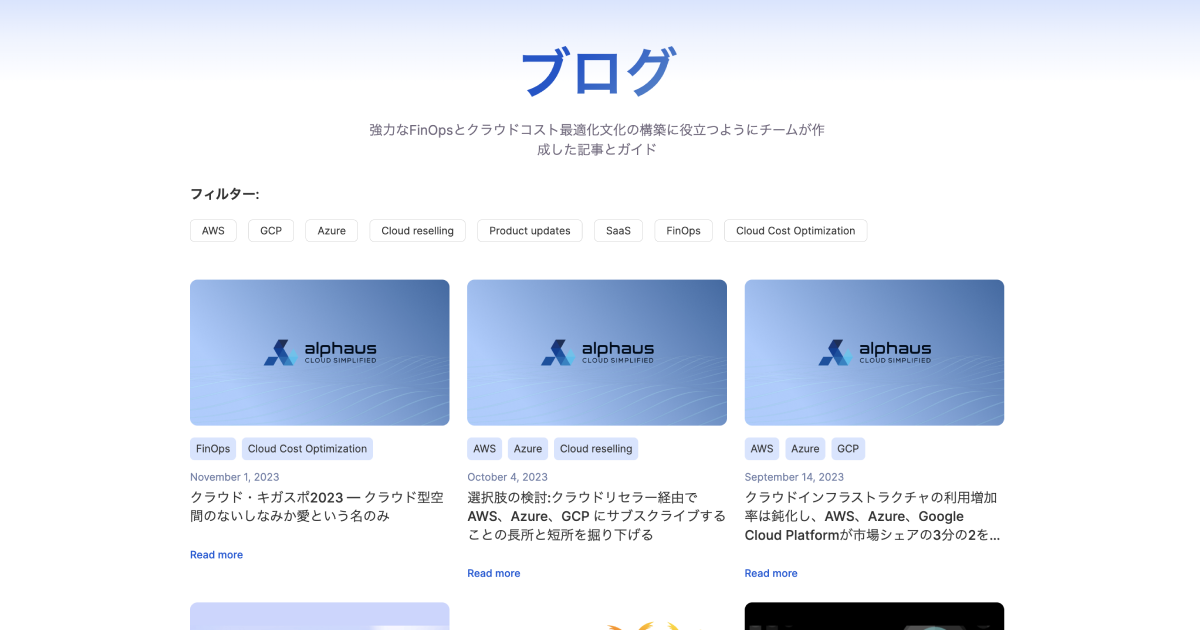Apply Cloud Cost Optimization filter chip
Viewport: 1200px width, 630px height.
796,230
